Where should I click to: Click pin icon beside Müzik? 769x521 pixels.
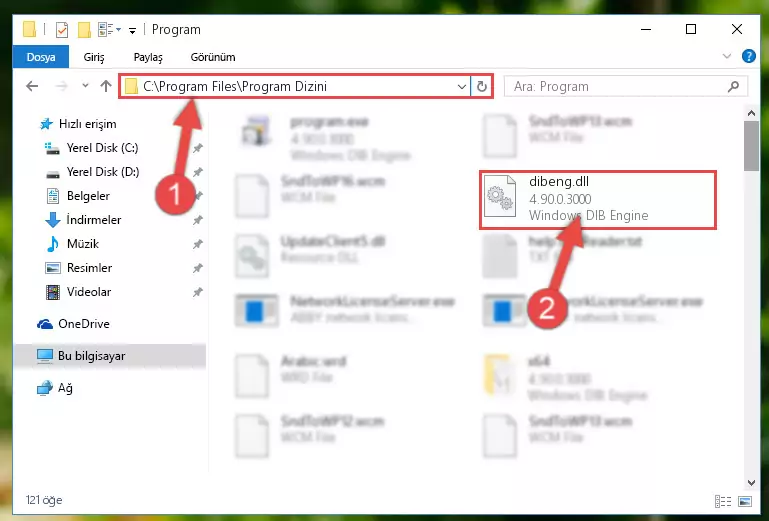click(x=198, y=244)
